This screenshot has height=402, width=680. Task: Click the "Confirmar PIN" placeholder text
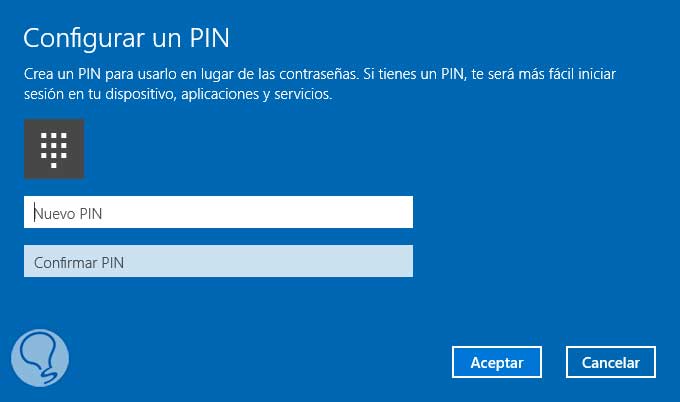pos(79,262)
